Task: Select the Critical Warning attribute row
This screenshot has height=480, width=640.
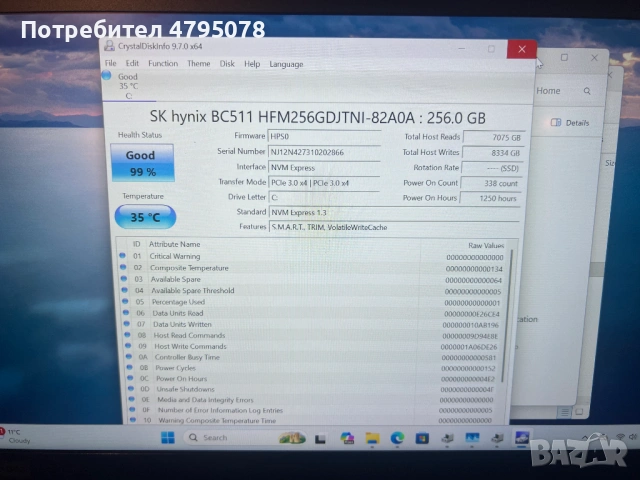Action: click(x=312, y=257)
